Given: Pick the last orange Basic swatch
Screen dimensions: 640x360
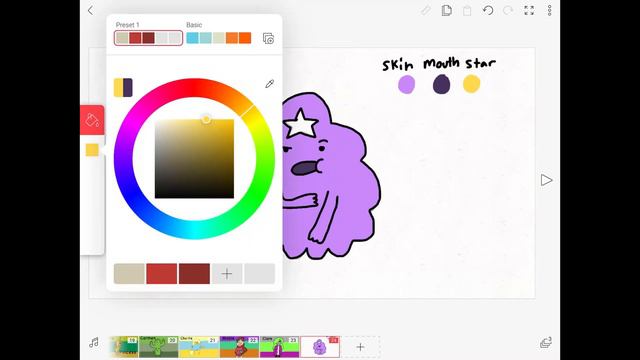Looking at the screenshot, I should [x=245, y=38].
